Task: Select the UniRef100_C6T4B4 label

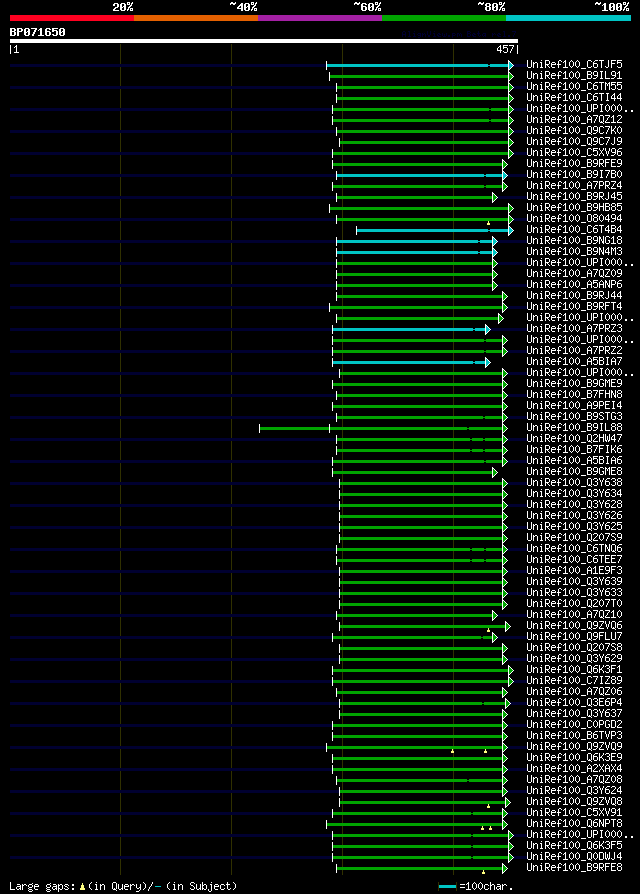Action: pos(574,230)
